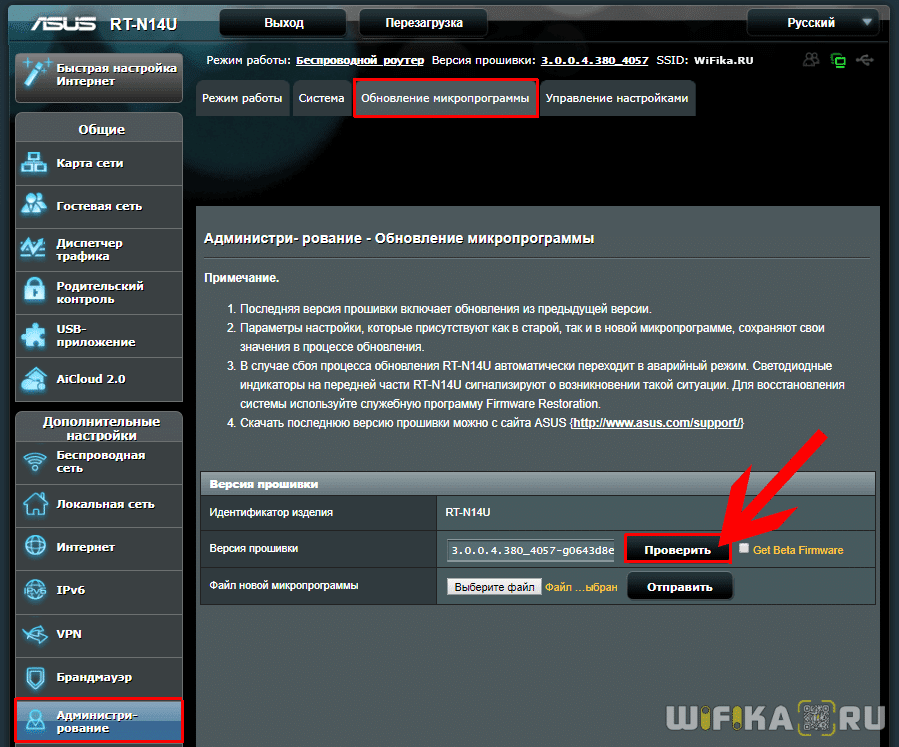This screenshot has width=899, height=747.
Task: Open the Русский language dropdown
Action: 812,22
